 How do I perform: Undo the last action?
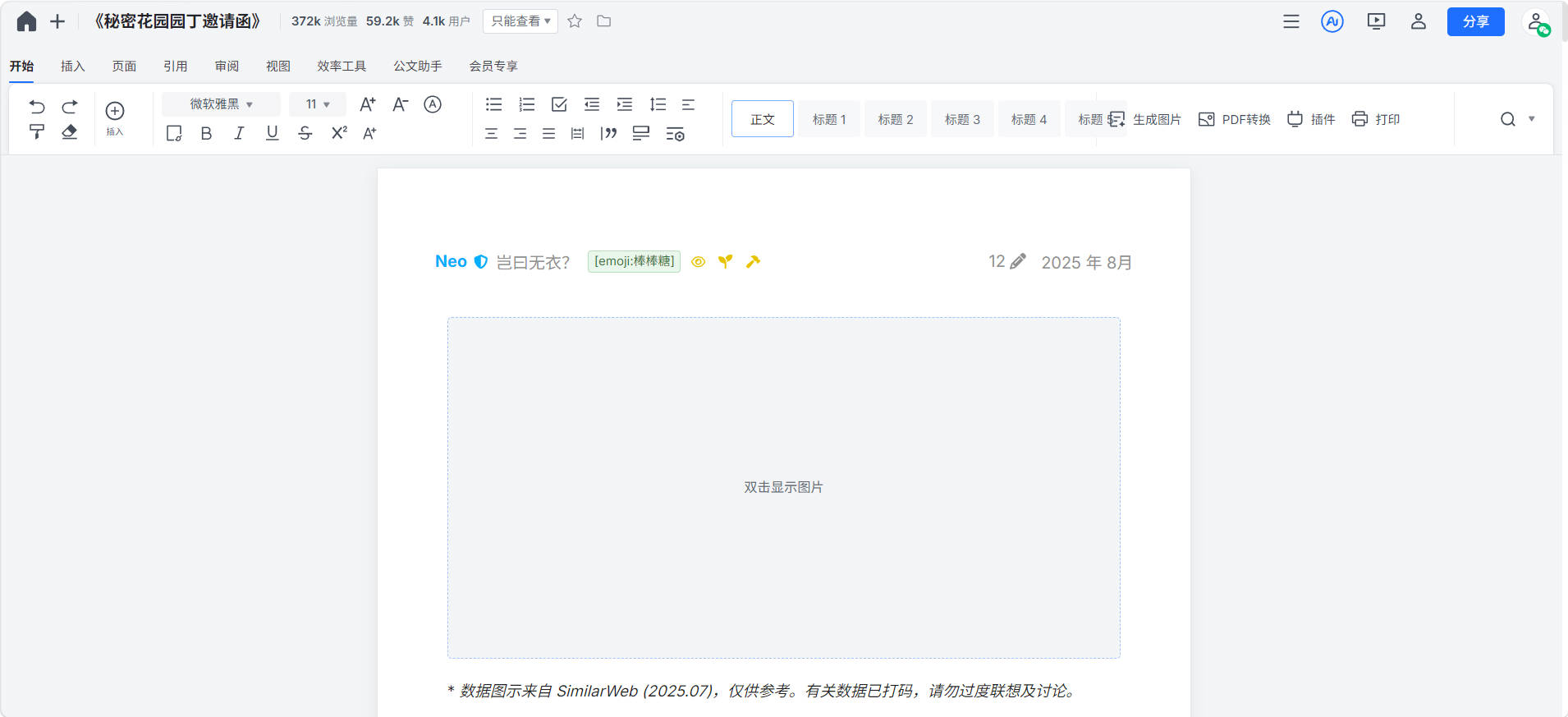pyautogui.click(x=37, y=107)
